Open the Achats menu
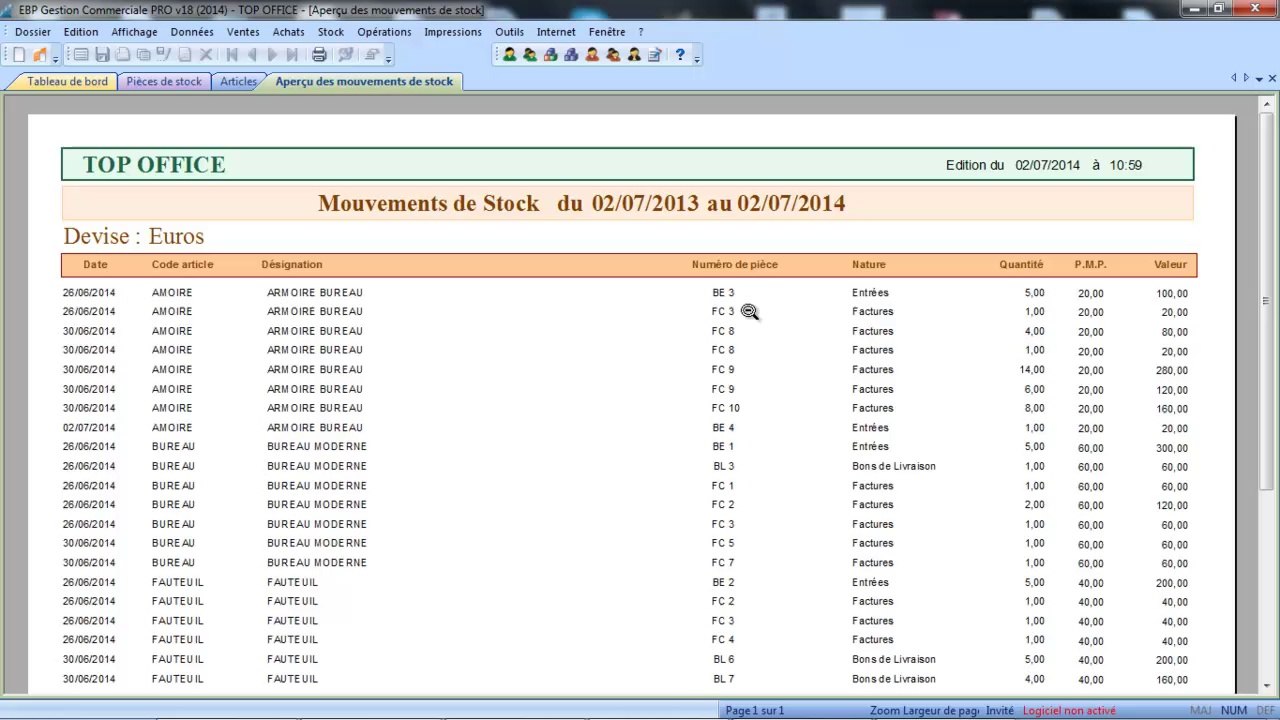The image size is (1280, 720). pyautogui.click(x=289, y=32)
